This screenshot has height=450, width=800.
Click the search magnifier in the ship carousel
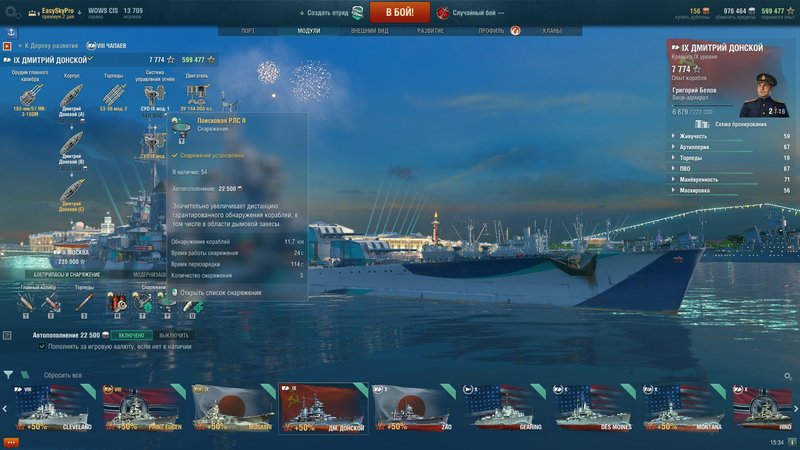pos(788,376)
